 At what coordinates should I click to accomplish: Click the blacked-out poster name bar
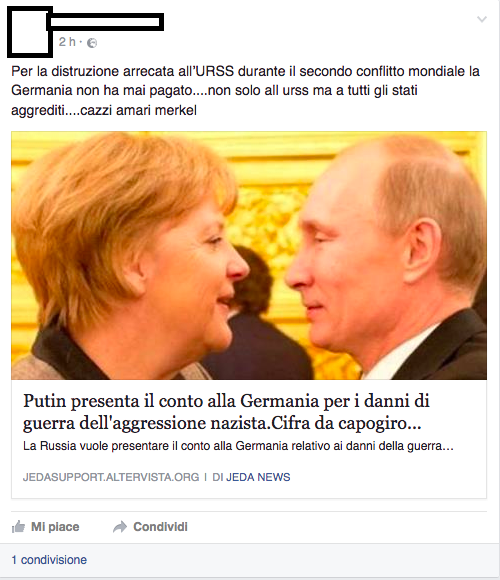point(105,22)
